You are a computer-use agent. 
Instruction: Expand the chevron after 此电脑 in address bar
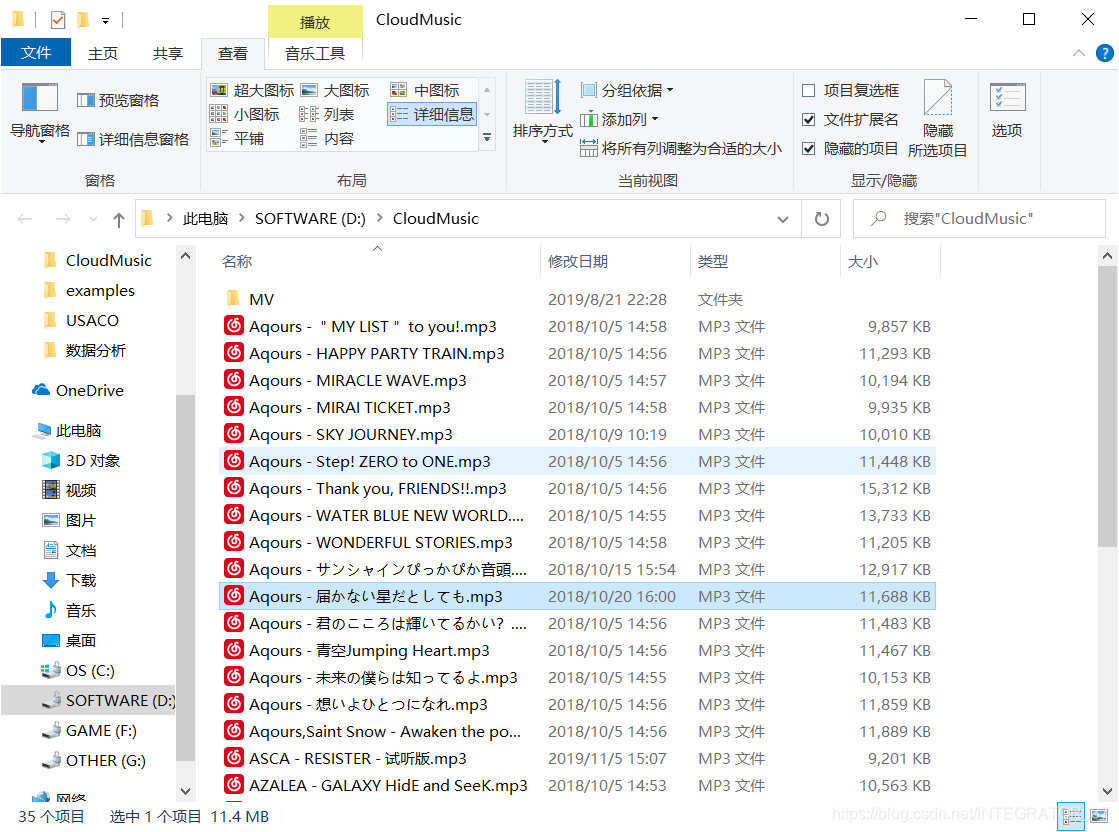[242, 218]
